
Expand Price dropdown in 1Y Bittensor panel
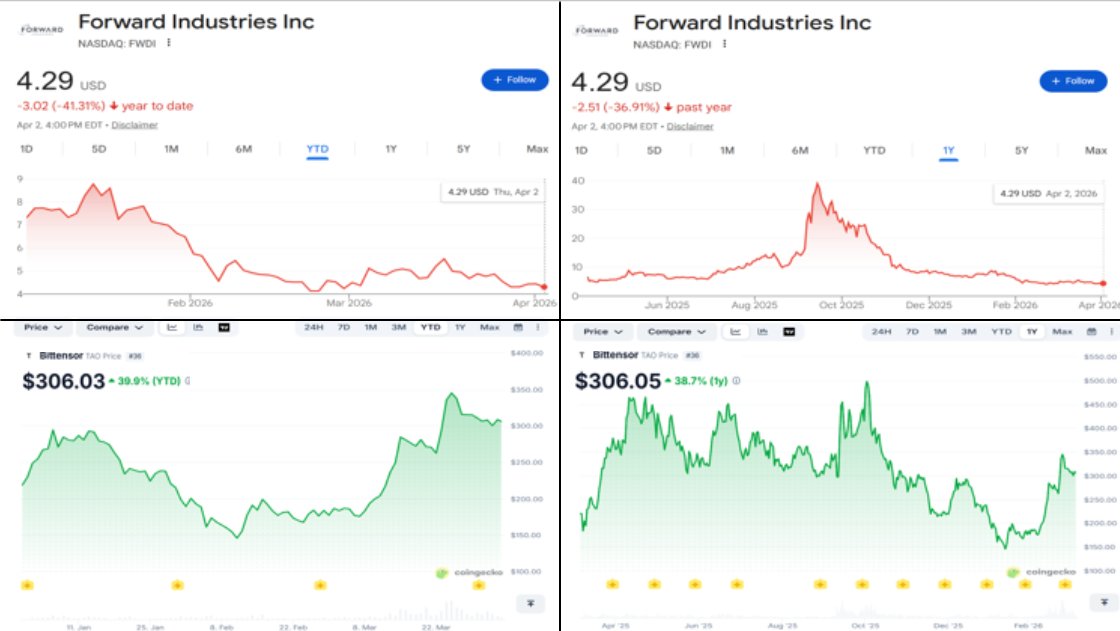point(602,331)
